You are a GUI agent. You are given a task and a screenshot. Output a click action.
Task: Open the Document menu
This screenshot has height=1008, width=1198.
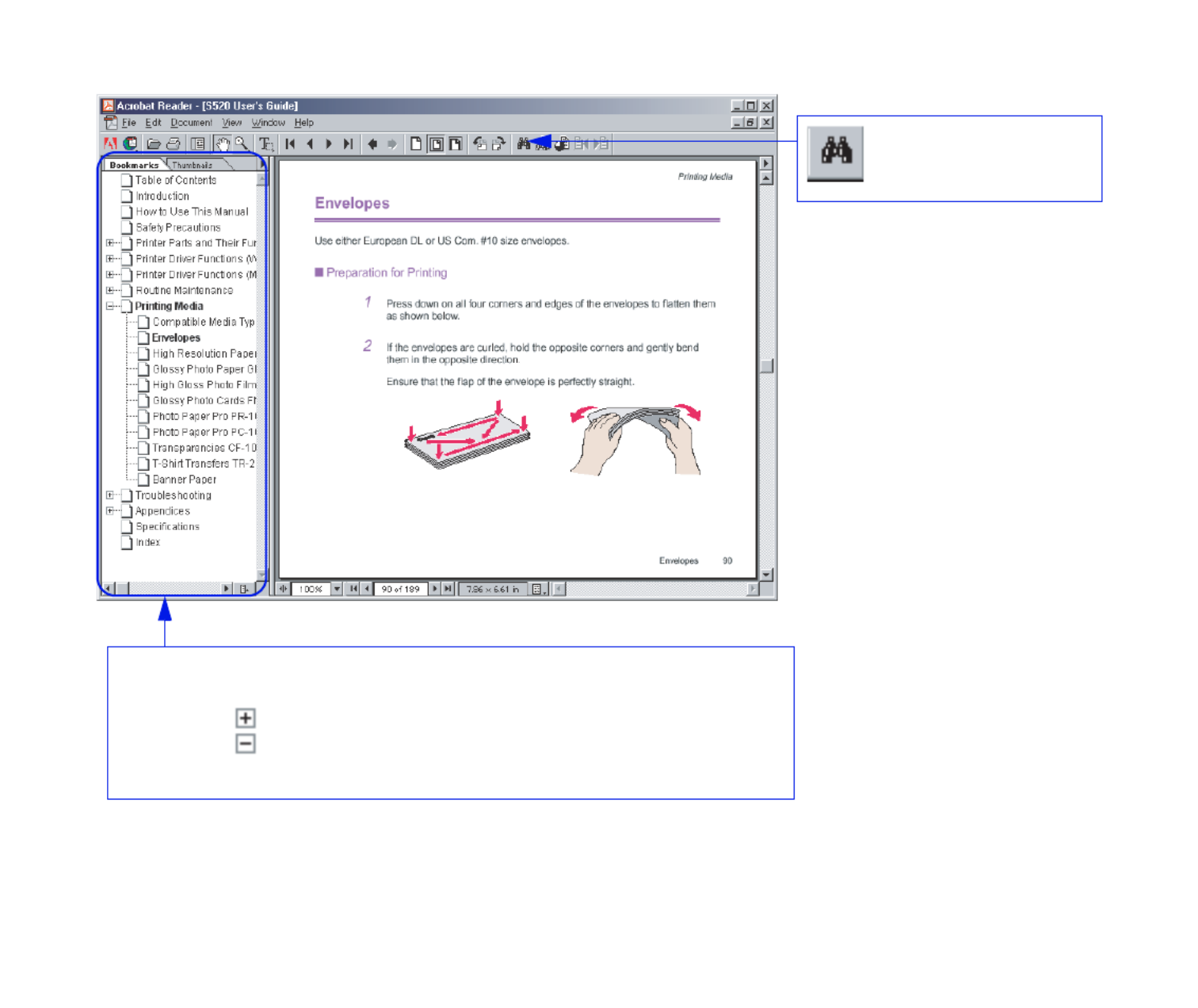[191, 123]
